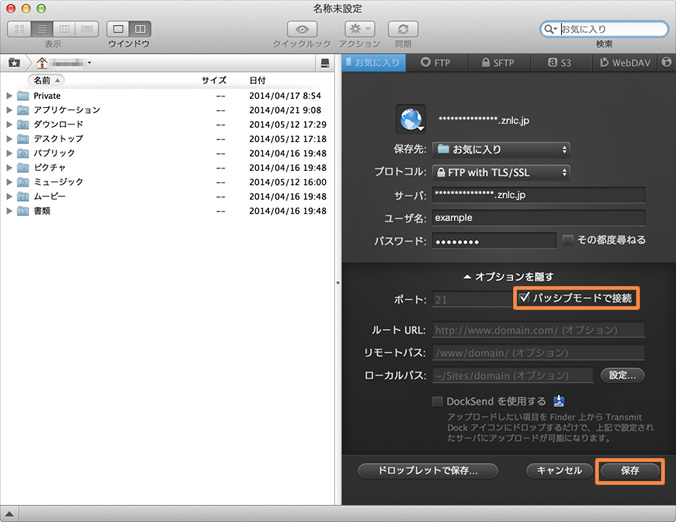Open Quick Look eye button
Screen dimensions: 676x522
[x=302, y=29]
